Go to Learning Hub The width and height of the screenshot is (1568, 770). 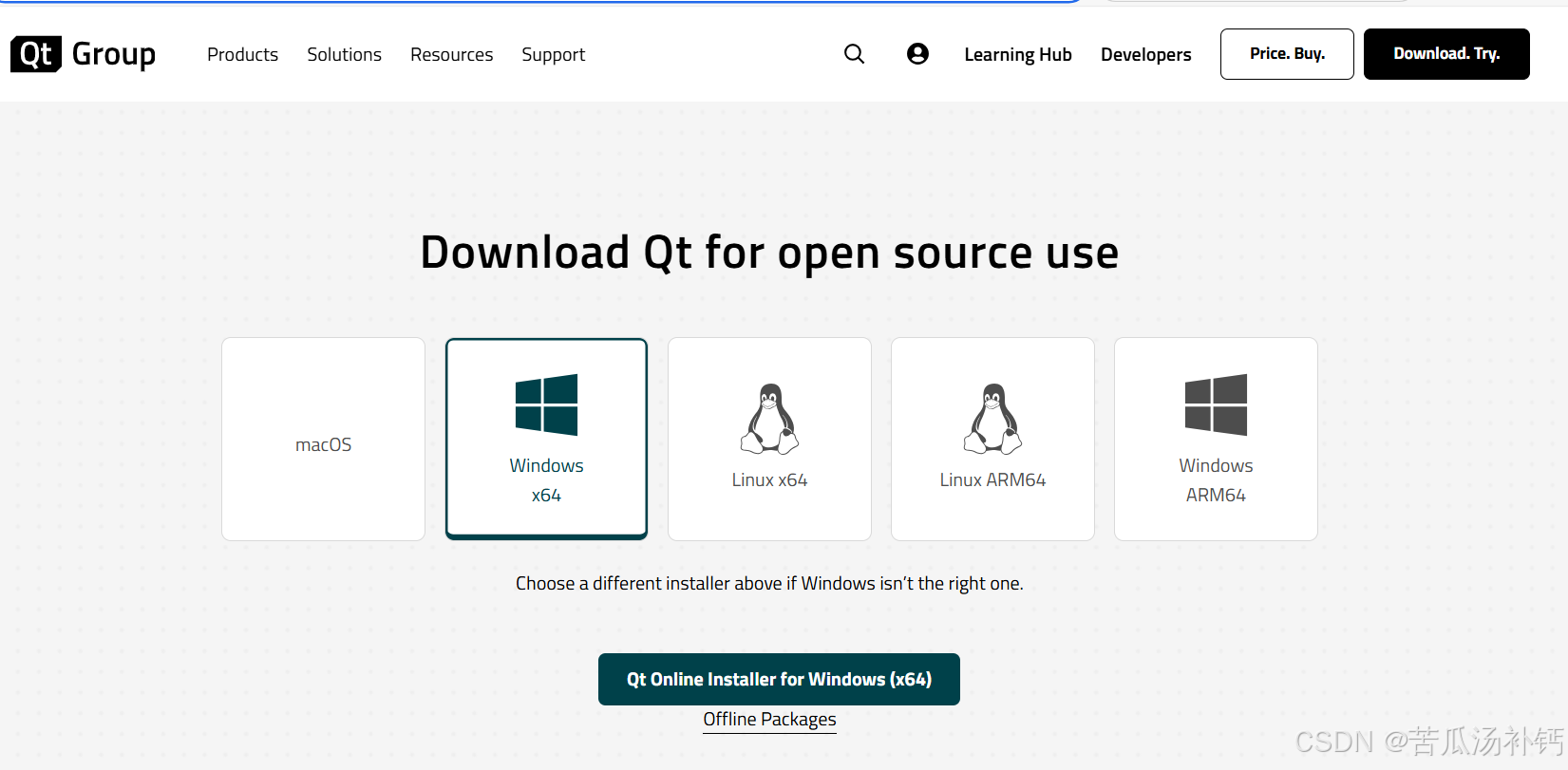pyautogui.click(x=1018, y=55)
